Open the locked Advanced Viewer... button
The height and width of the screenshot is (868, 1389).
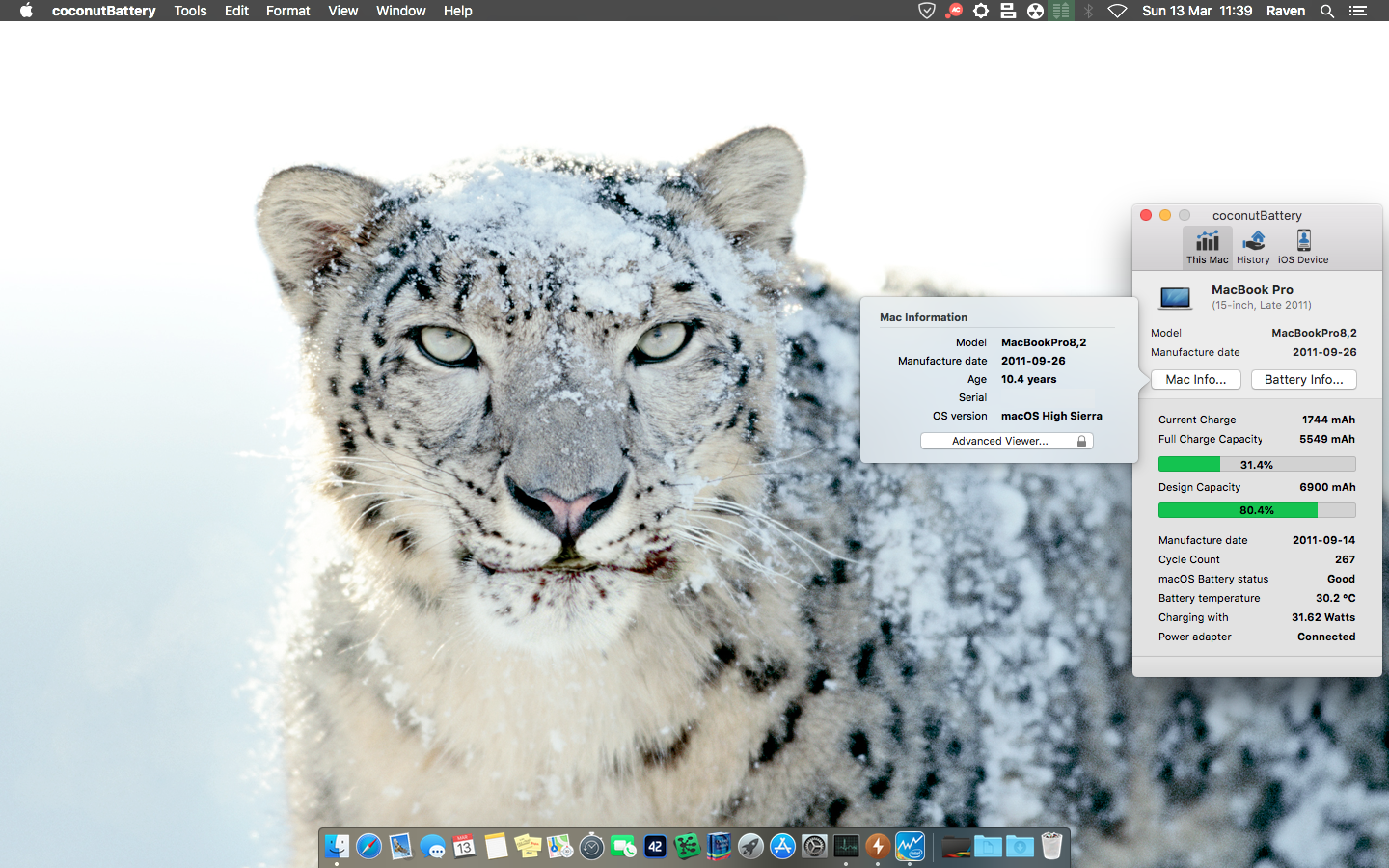(1006, 441)
